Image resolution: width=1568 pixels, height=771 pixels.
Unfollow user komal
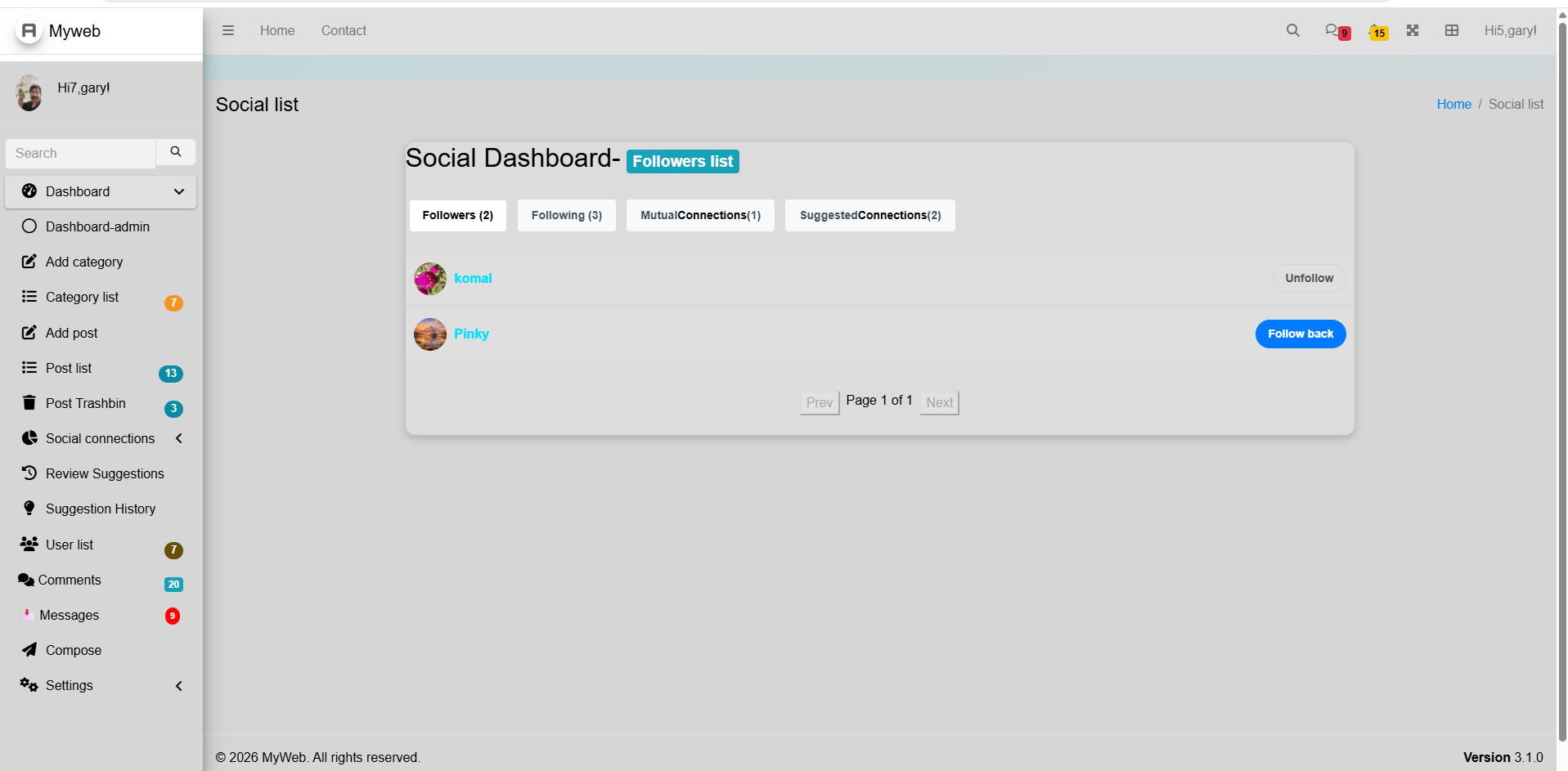click(1309, 278)
